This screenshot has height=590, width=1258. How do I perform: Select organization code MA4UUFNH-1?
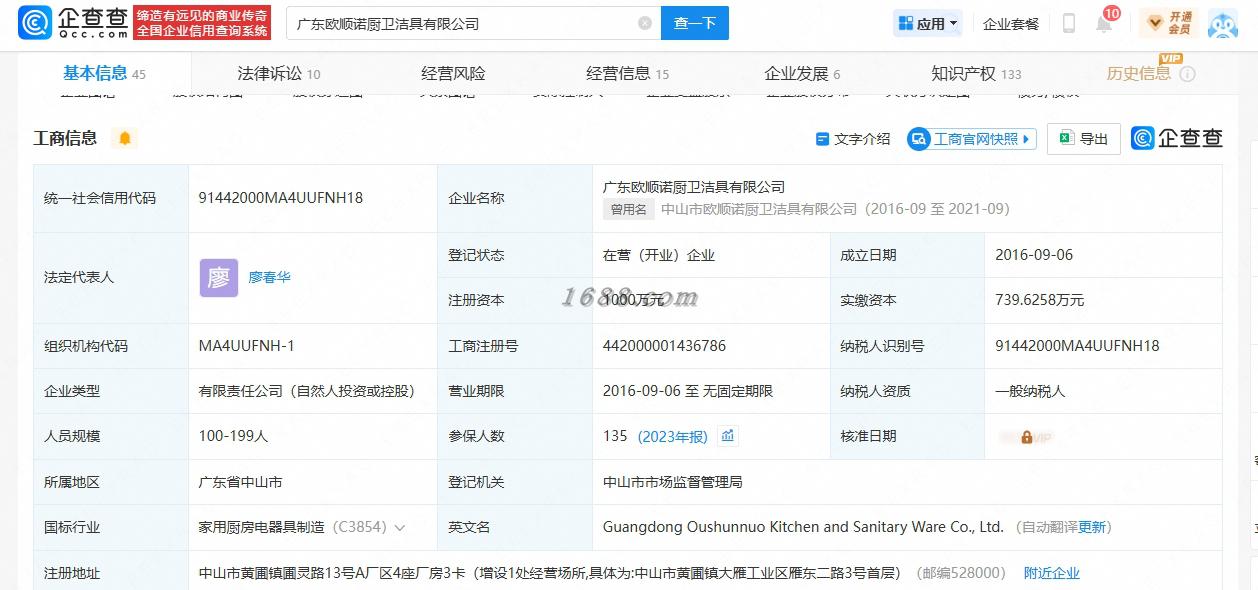coord(247,346)
